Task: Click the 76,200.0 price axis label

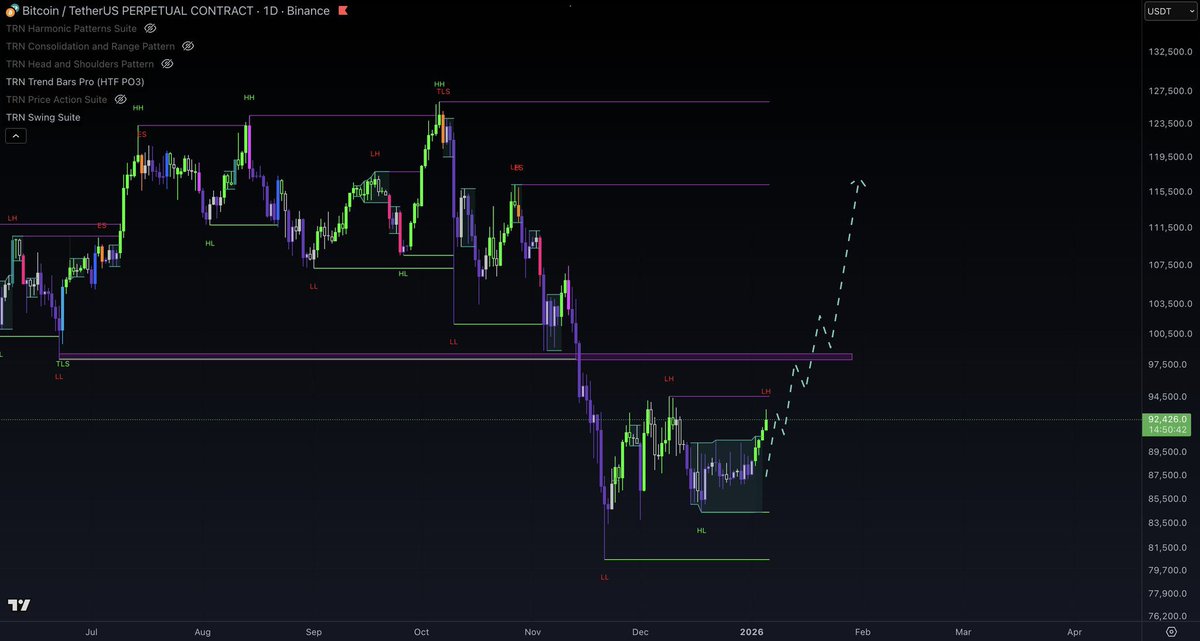Action: (1168, 616)
